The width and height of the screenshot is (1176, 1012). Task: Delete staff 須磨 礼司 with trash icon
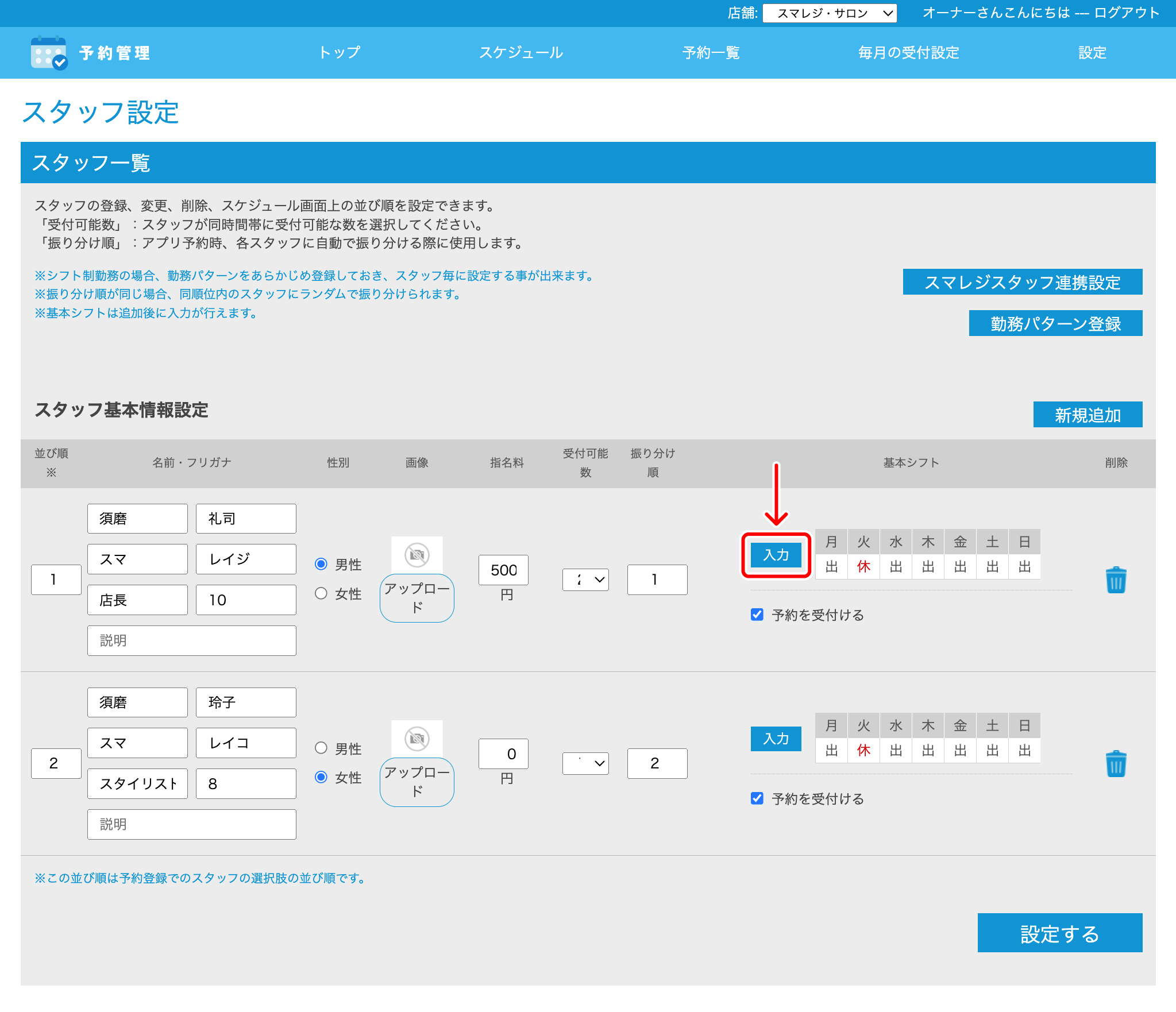(x=1116, y=580)
